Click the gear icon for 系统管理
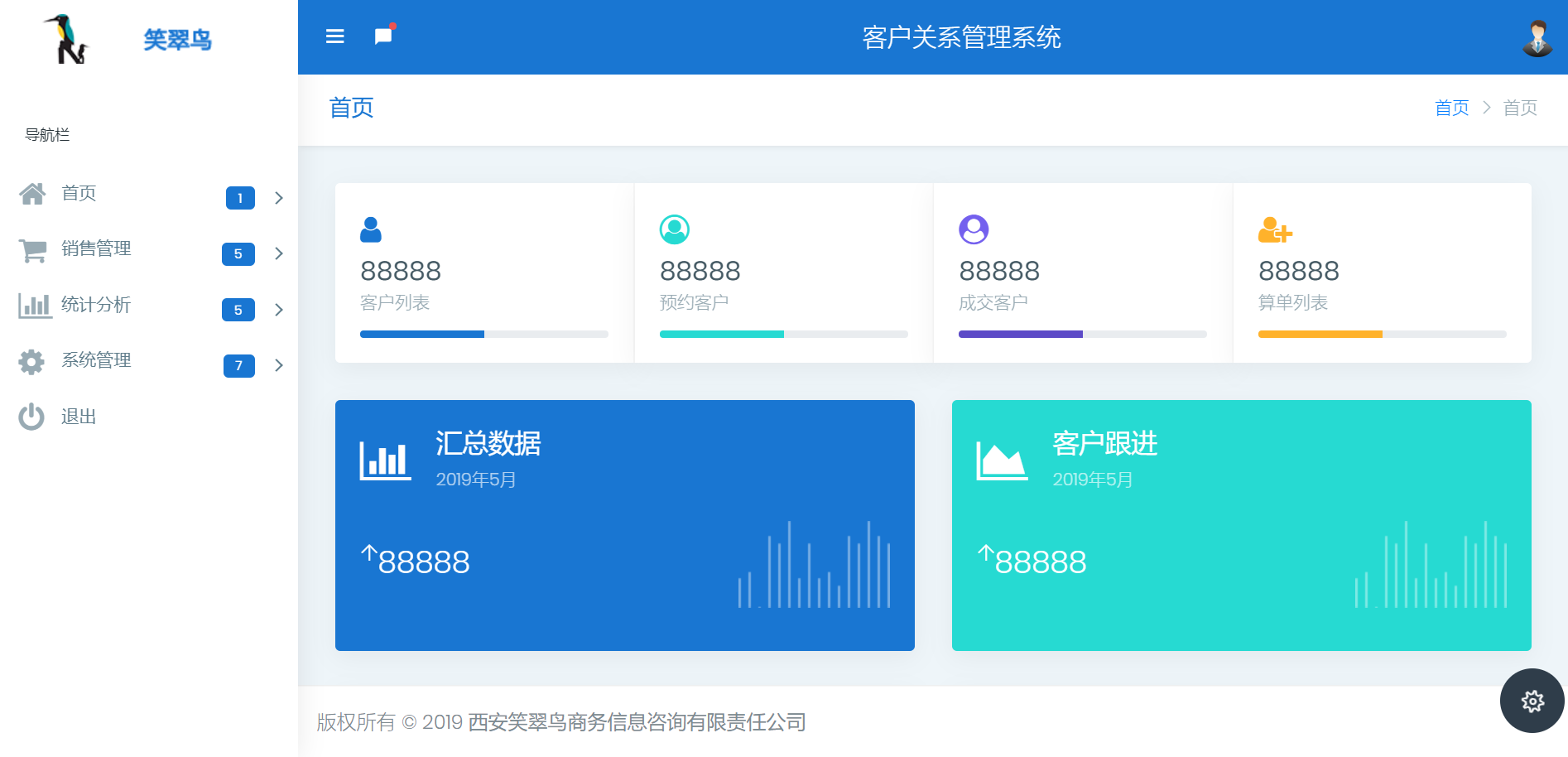Viewport: 1568px width, 757px height. pyautogui.click(x=31, y=361)
